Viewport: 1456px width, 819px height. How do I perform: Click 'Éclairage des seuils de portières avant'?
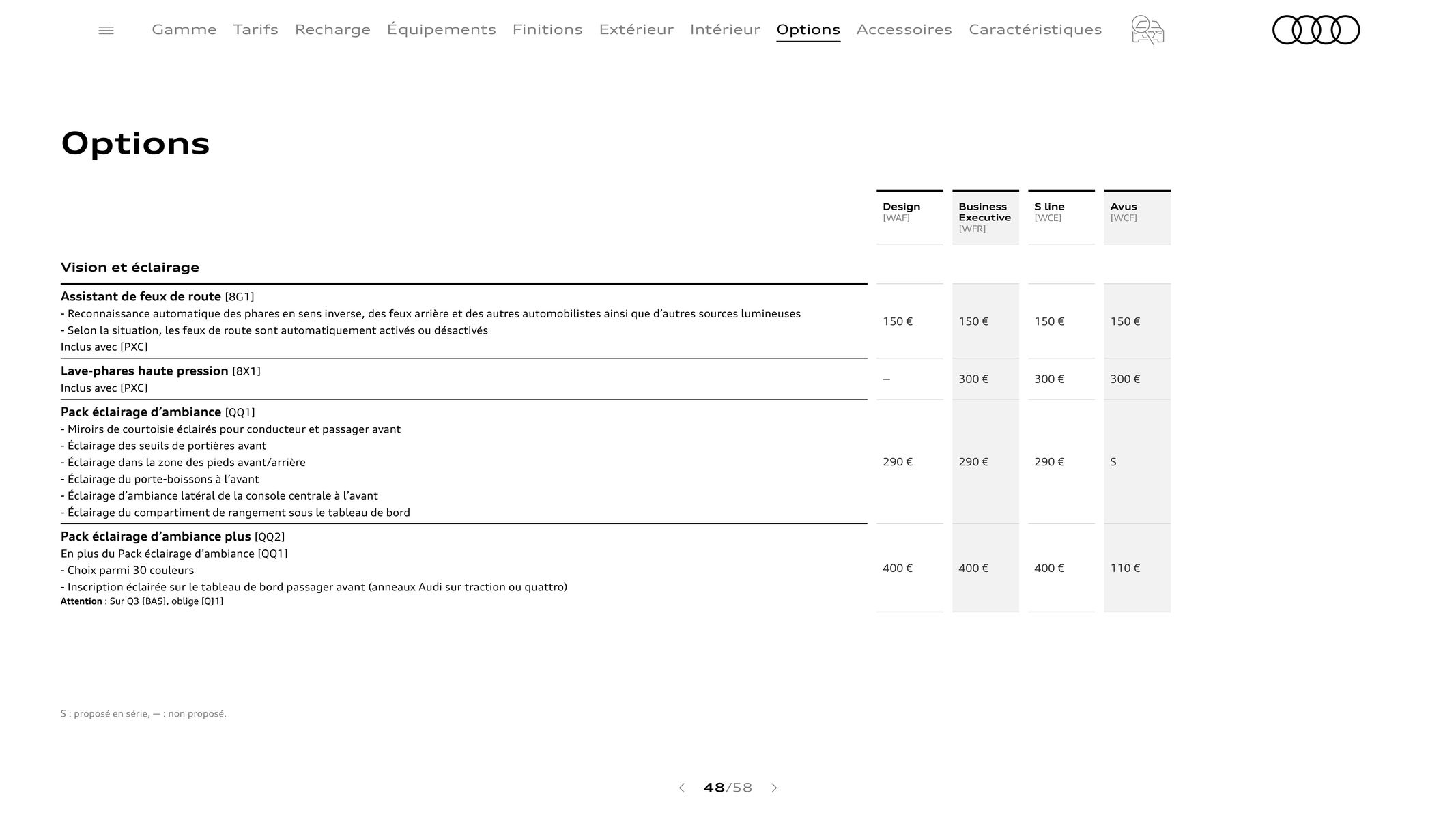(x=163, y=446)
